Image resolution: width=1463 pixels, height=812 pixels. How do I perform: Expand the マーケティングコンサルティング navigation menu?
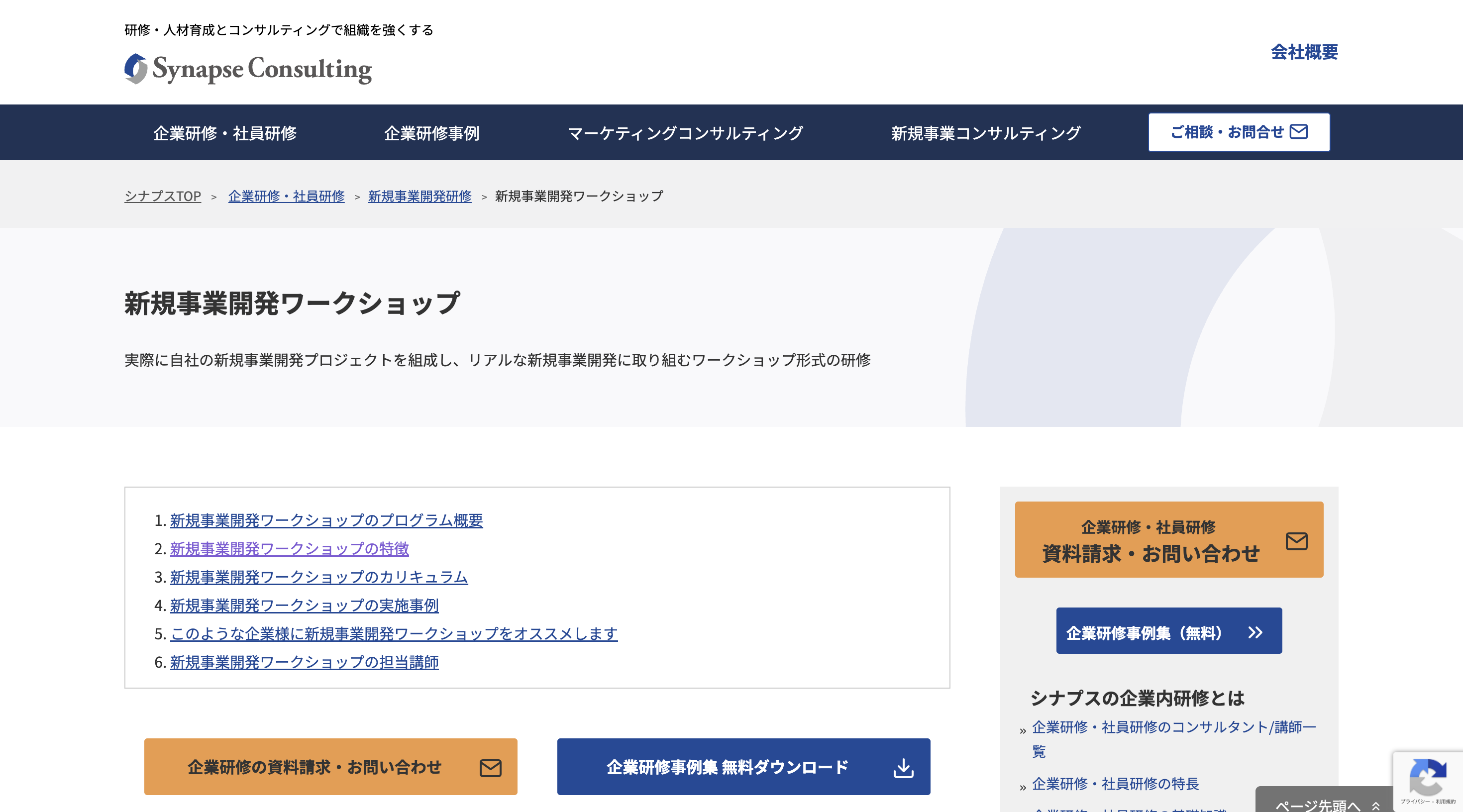click(685, 132)
